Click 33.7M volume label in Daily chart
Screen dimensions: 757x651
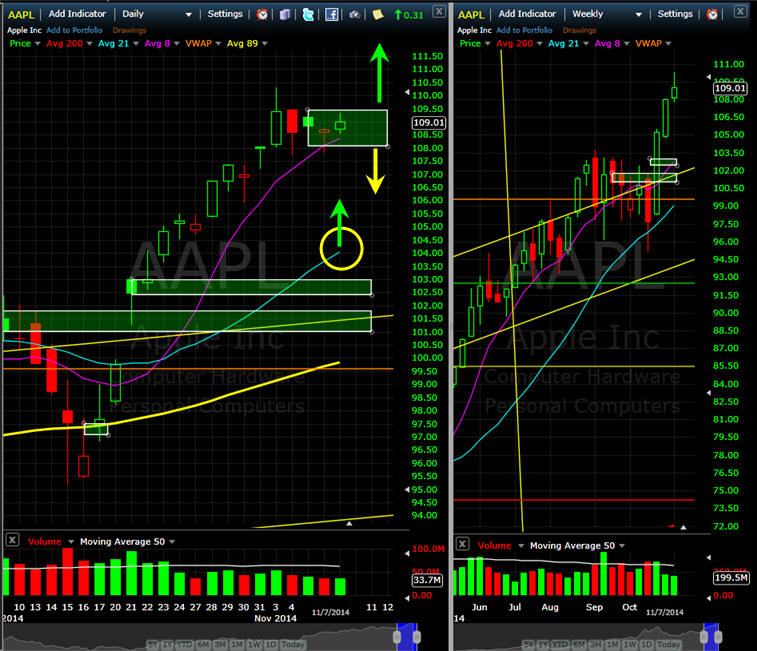tap(427, 580)
